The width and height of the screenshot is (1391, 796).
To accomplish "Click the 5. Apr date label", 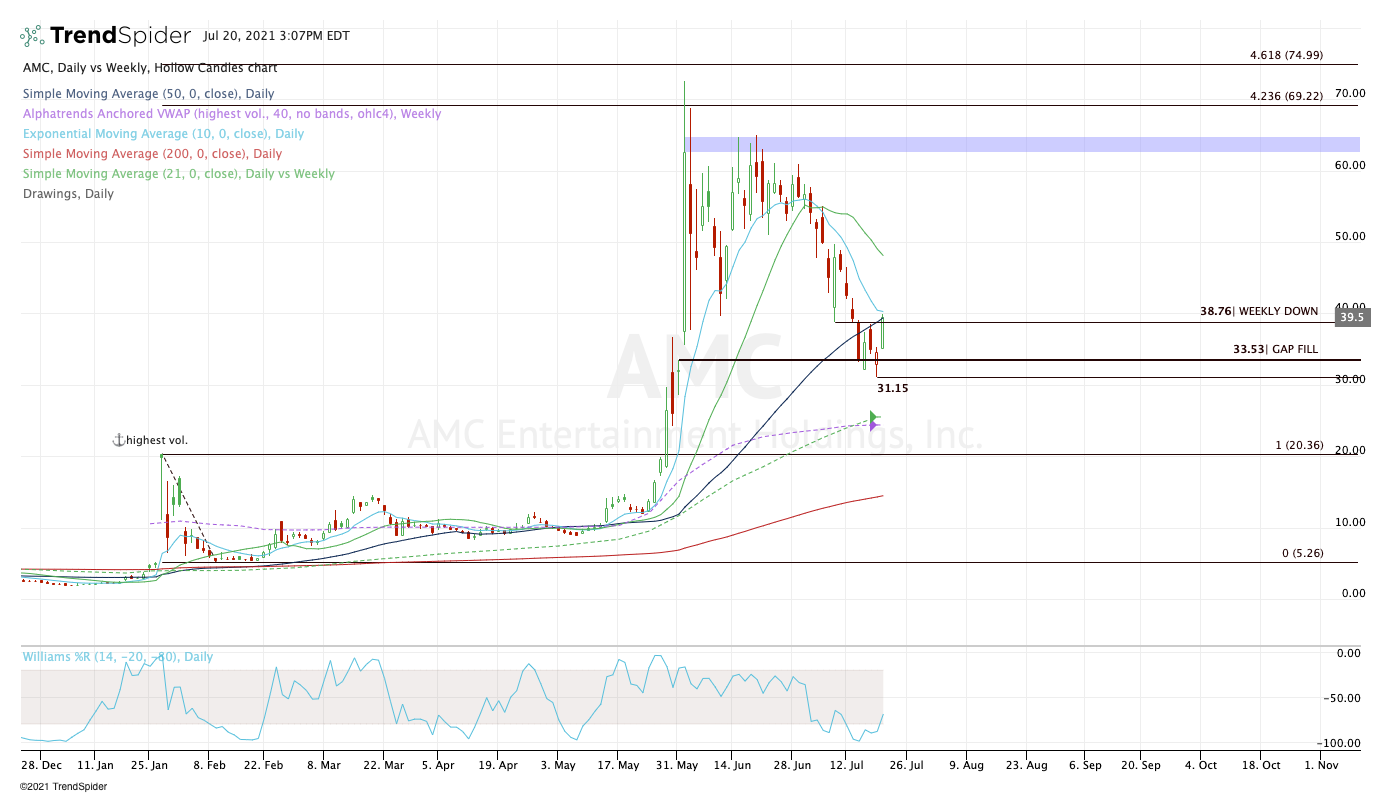I will (436, 765).
